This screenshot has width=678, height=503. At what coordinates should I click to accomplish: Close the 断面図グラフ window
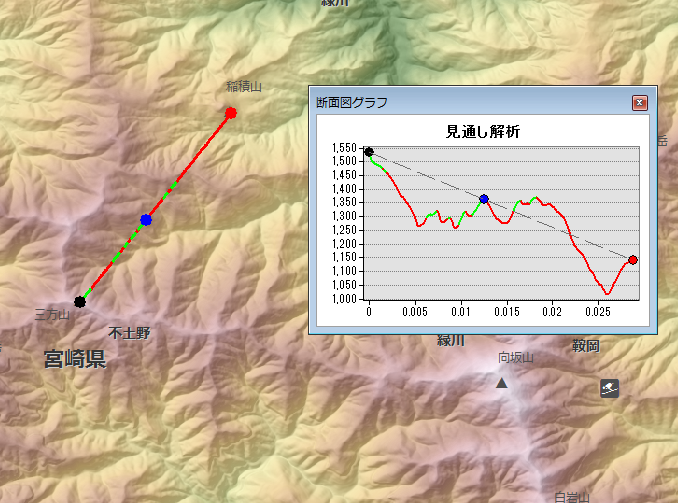click(639, 102)
